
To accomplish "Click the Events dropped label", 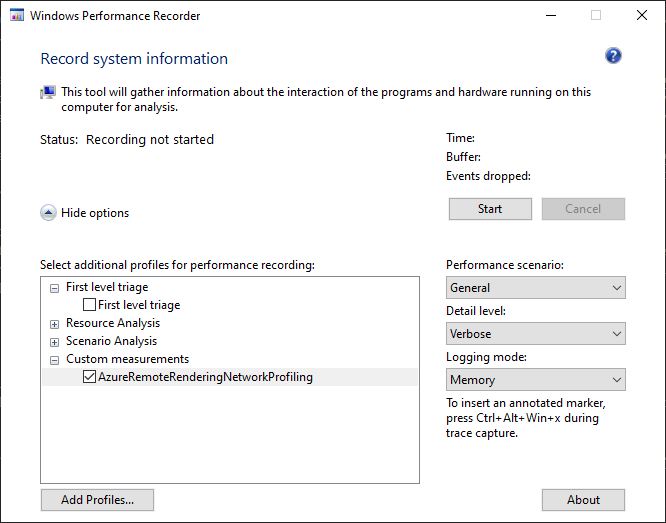I will pyautogui.click(x=488, y=176).
